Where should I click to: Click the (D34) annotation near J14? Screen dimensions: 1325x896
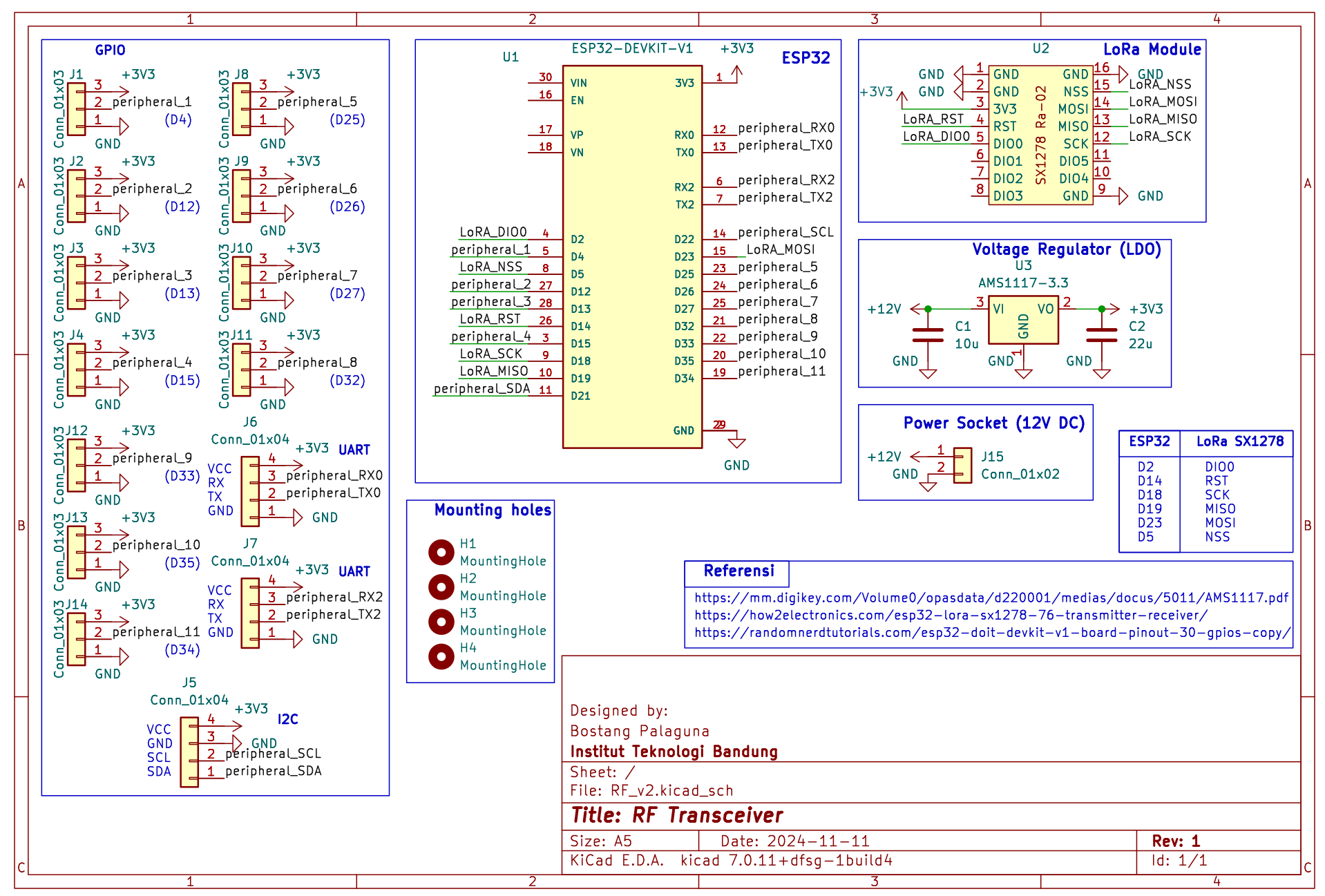pyautogui.click(x=182, y=649)
